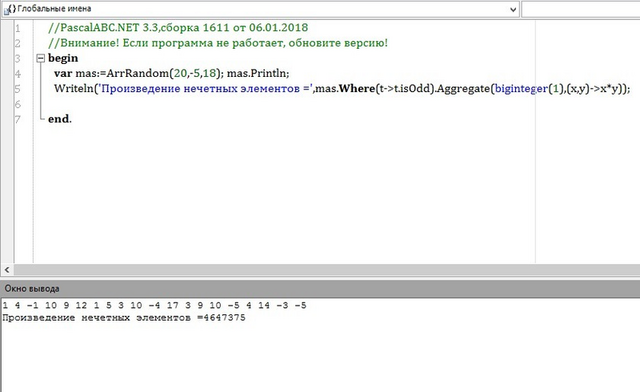Place cursor on the end. keyword
640x392 pixels.
pyautogui.click(x=60, y=119)
